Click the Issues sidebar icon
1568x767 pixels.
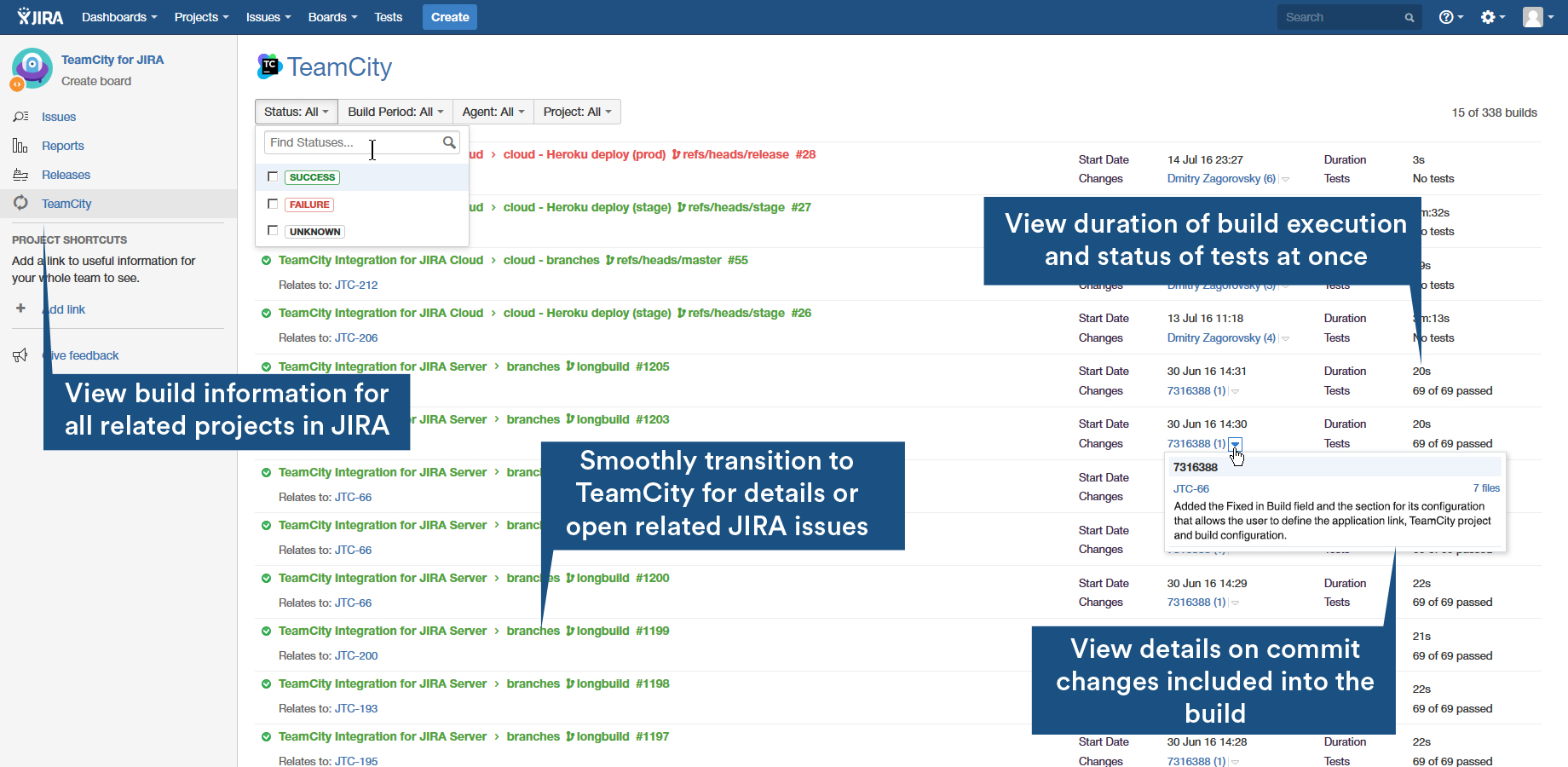click(20, 117)
